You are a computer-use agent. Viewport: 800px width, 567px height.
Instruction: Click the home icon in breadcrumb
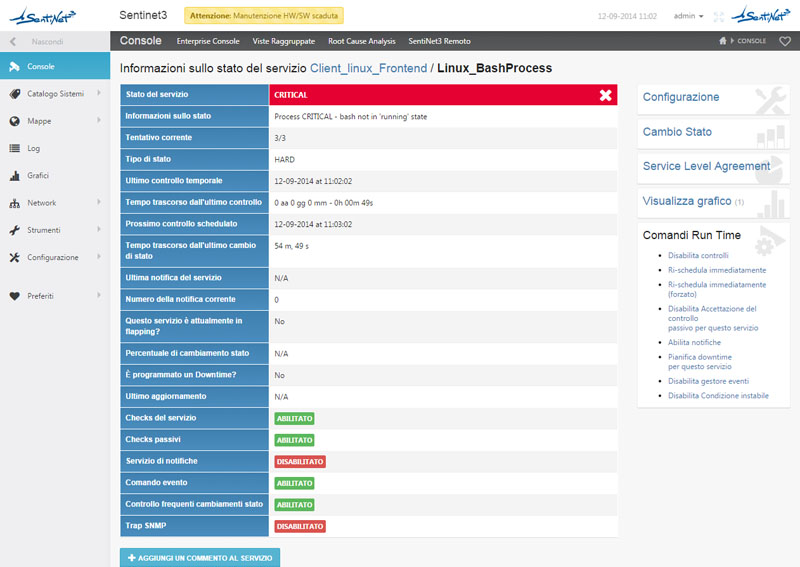pos(722,41)
